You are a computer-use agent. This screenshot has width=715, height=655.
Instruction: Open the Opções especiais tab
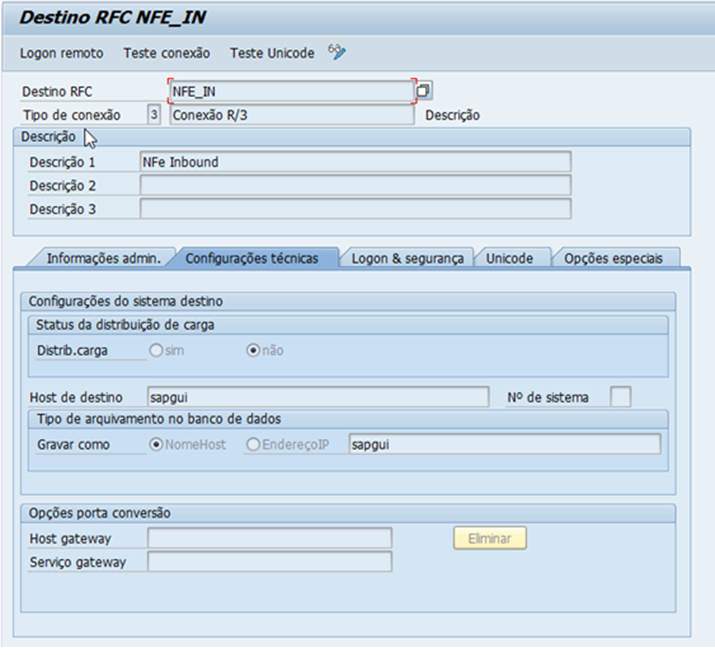click(613, 258)
